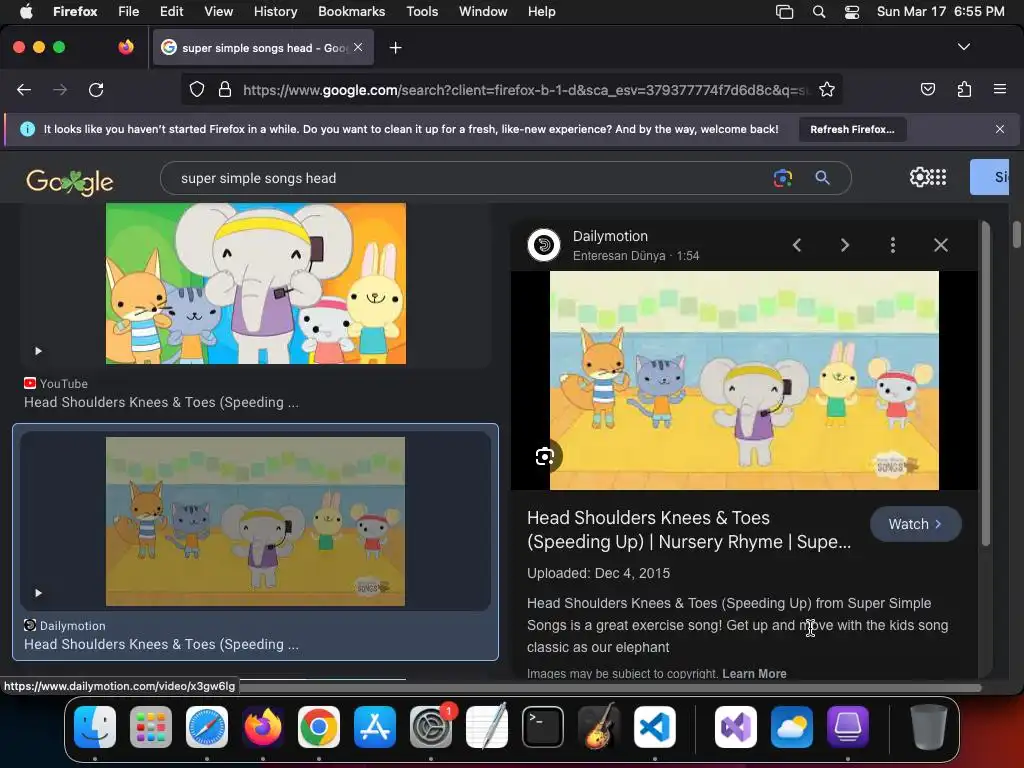Viewport: 1024px width, 768px height.
Task: Click the Dailymotion source logo in preview
Action: click(543, 245)
